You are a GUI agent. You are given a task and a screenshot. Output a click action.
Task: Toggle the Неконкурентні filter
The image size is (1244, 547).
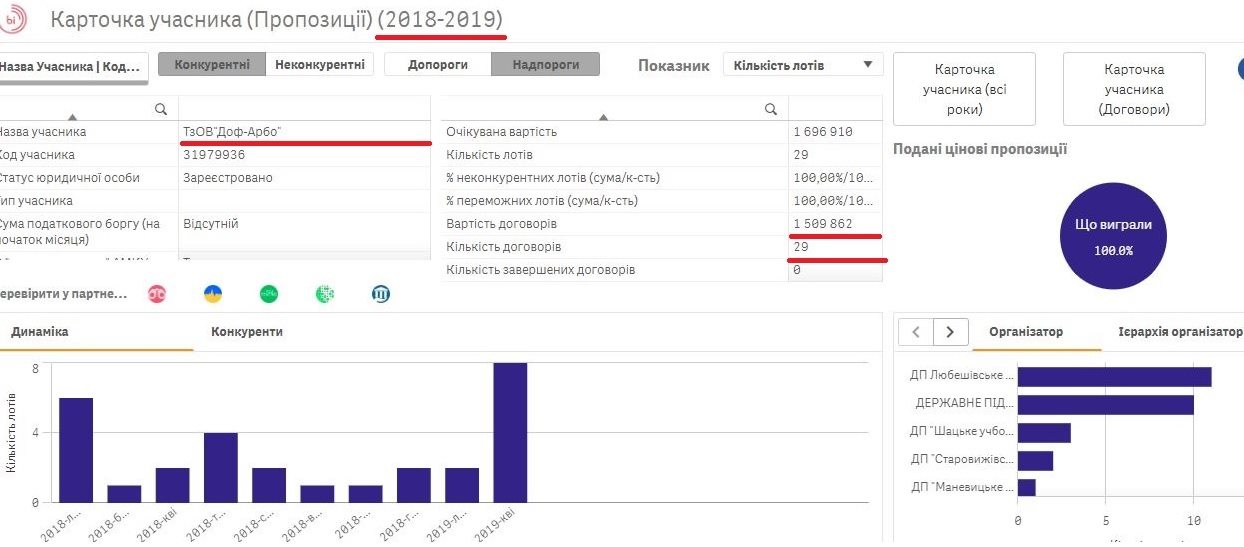point(320,65)
